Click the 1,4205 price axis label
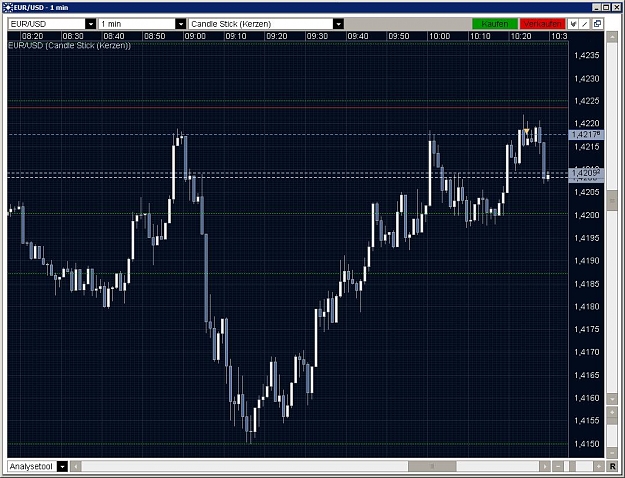625x478 pixels. (587, 192)
